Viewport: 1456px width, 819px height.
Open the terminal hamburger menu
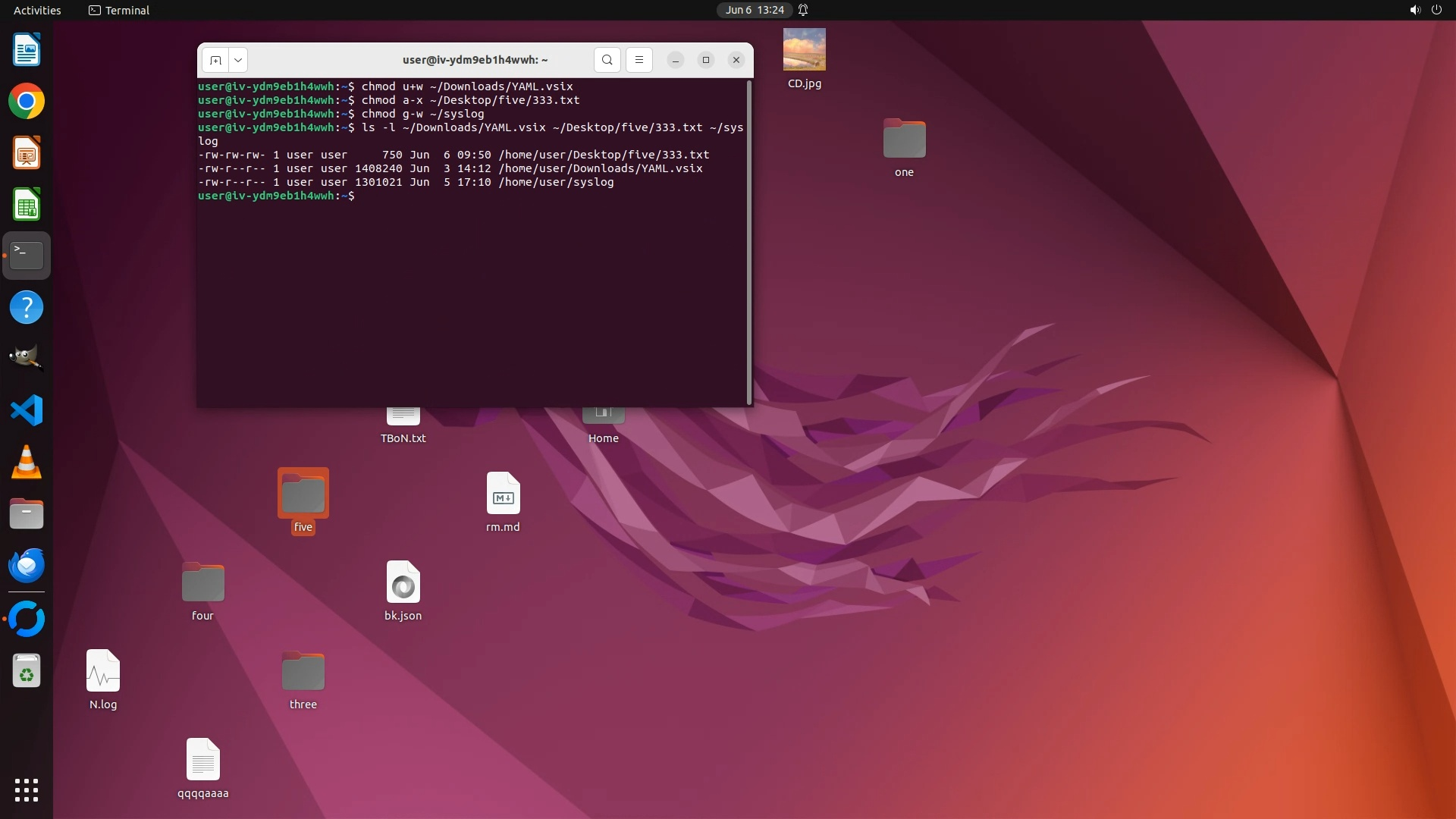[x=639, y=60]
